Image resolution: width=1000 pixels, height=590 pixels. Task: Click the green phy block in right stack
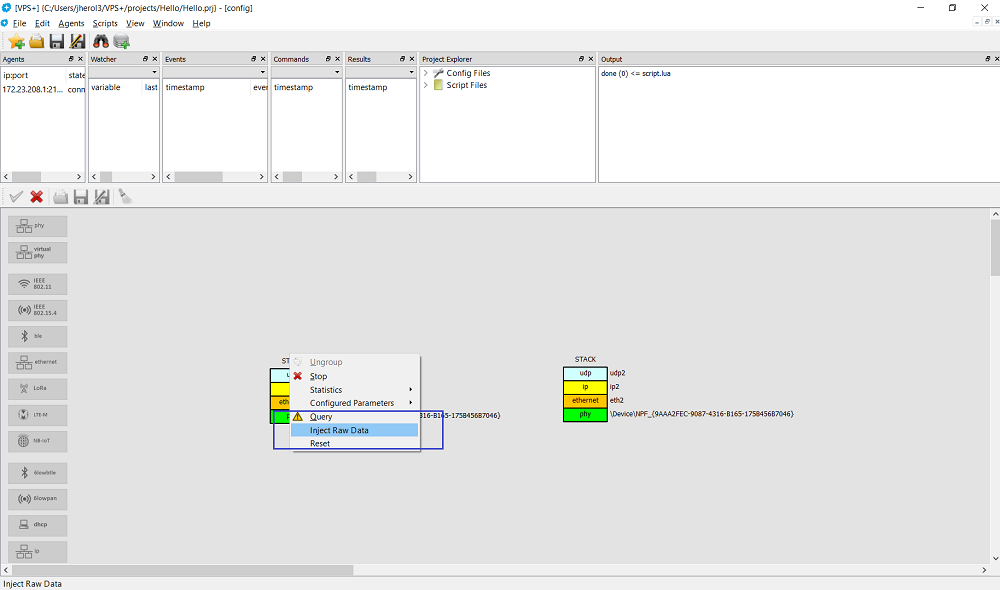point(585,414)
